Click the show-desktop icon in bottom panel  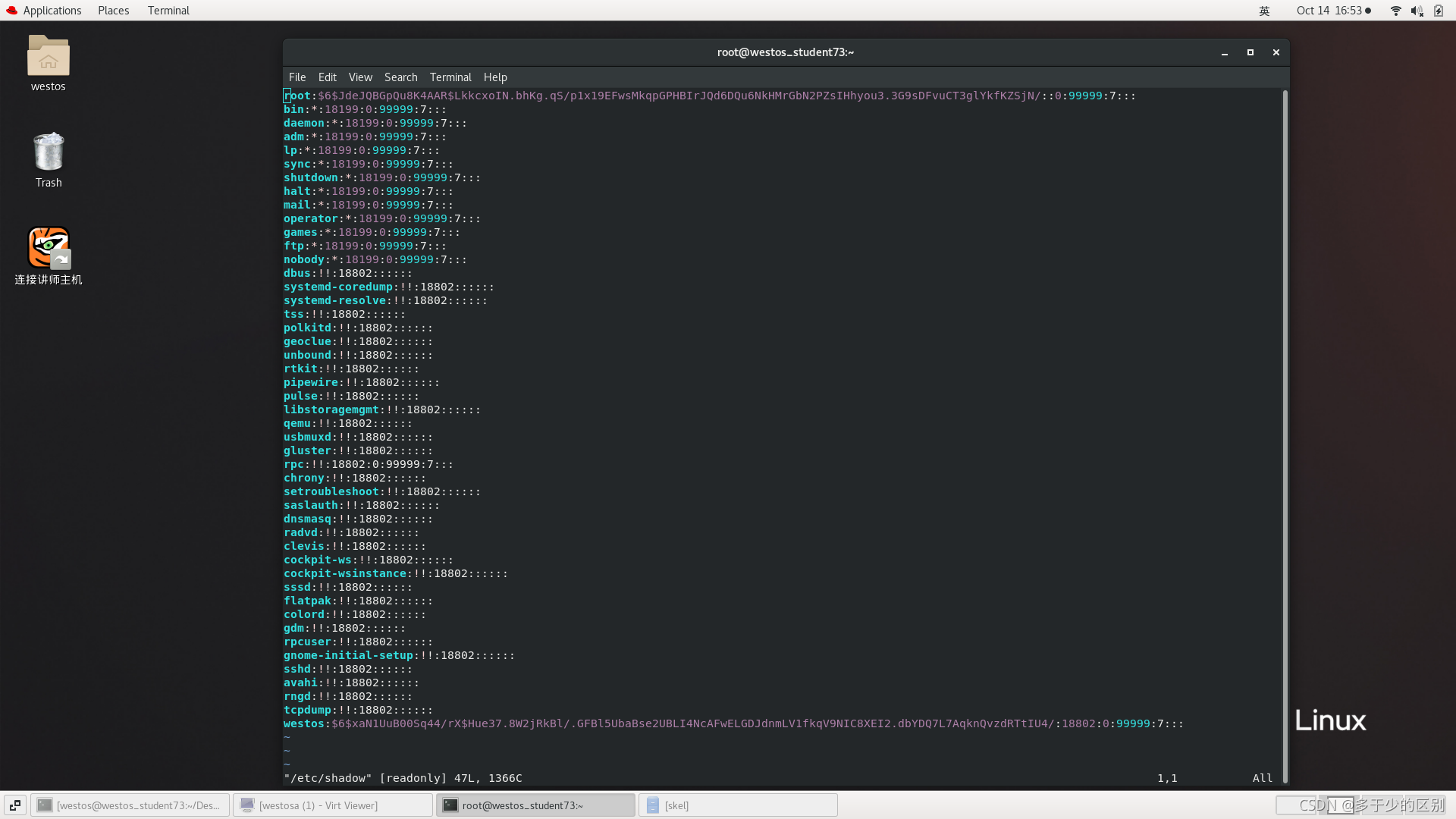[14, 805]
